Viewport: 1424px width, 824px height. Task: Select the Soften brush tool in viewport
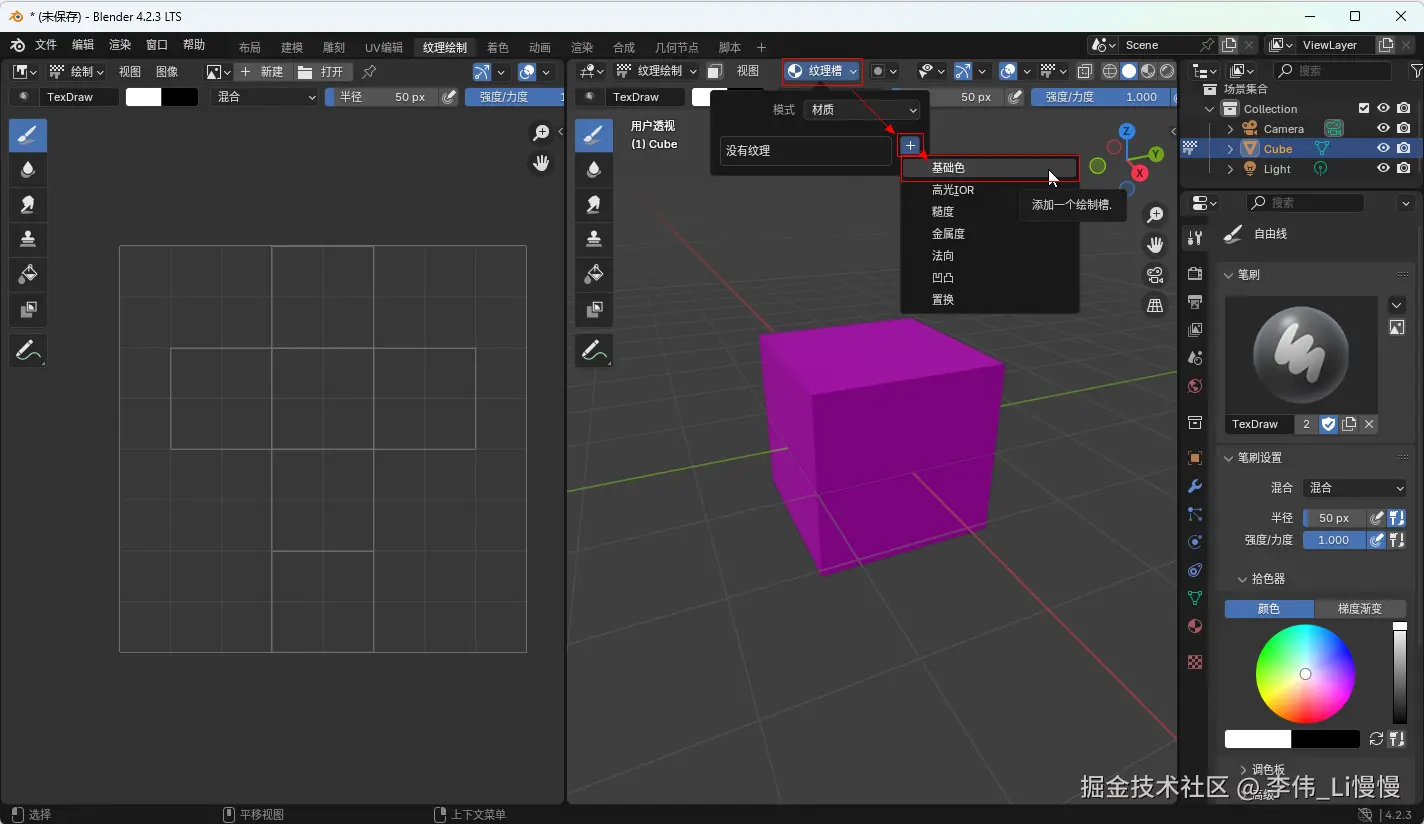point(594,169)
